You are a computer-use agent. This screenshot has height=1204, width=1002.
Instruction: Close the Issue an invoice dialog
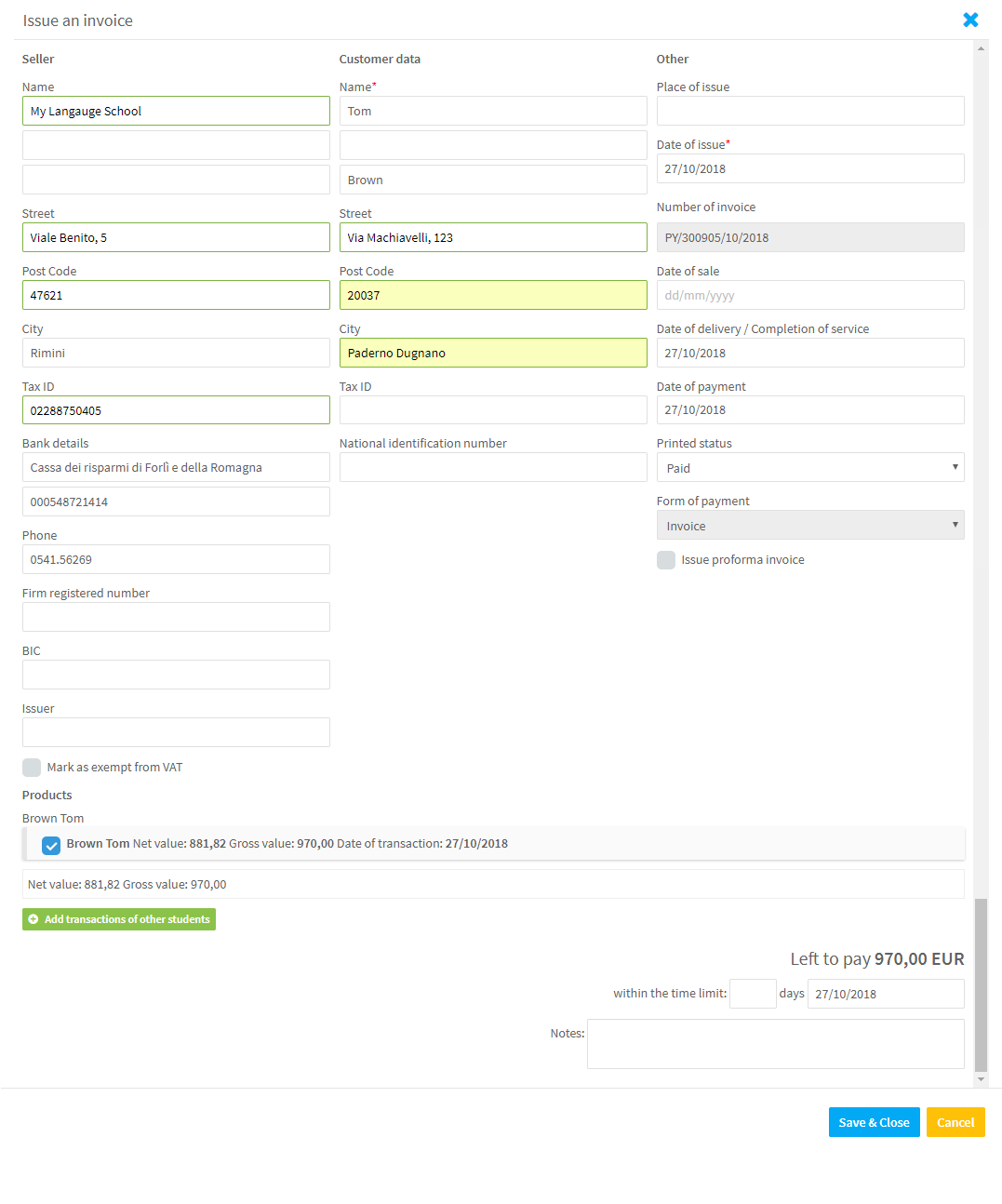pyautogui.click(x=970, y=20)
